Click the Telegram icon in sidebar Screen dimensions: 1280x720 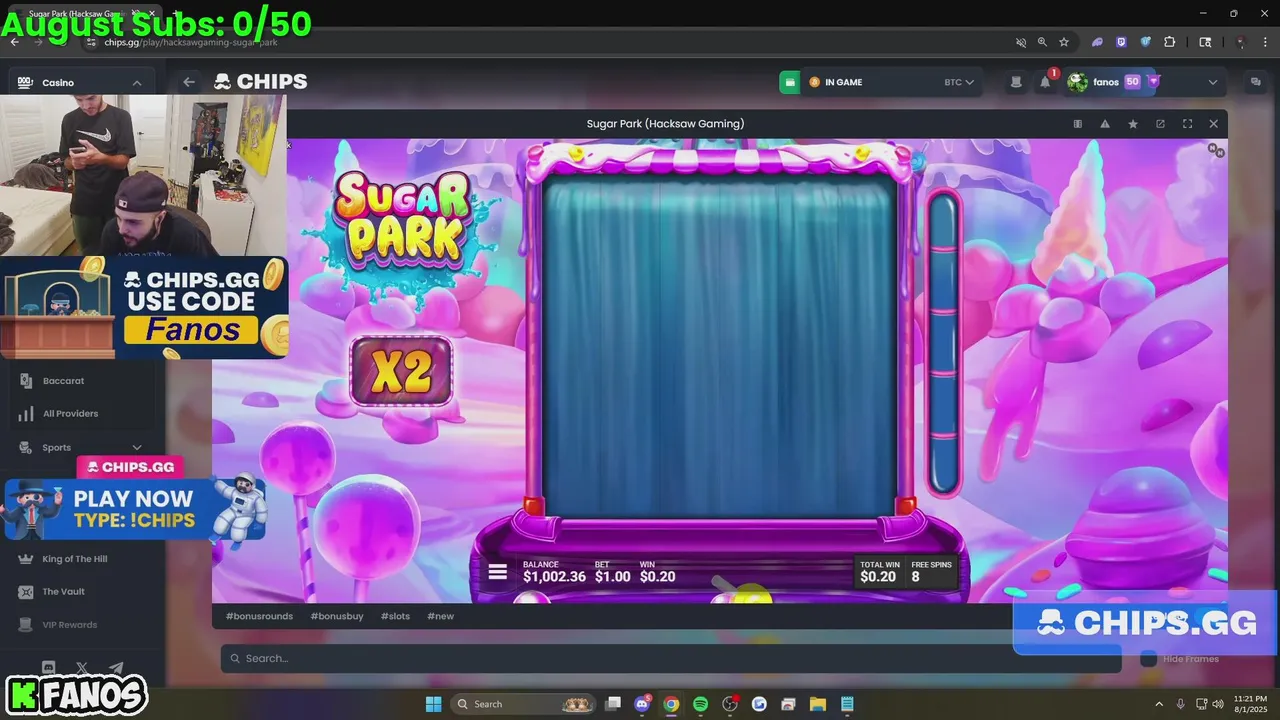116,667
